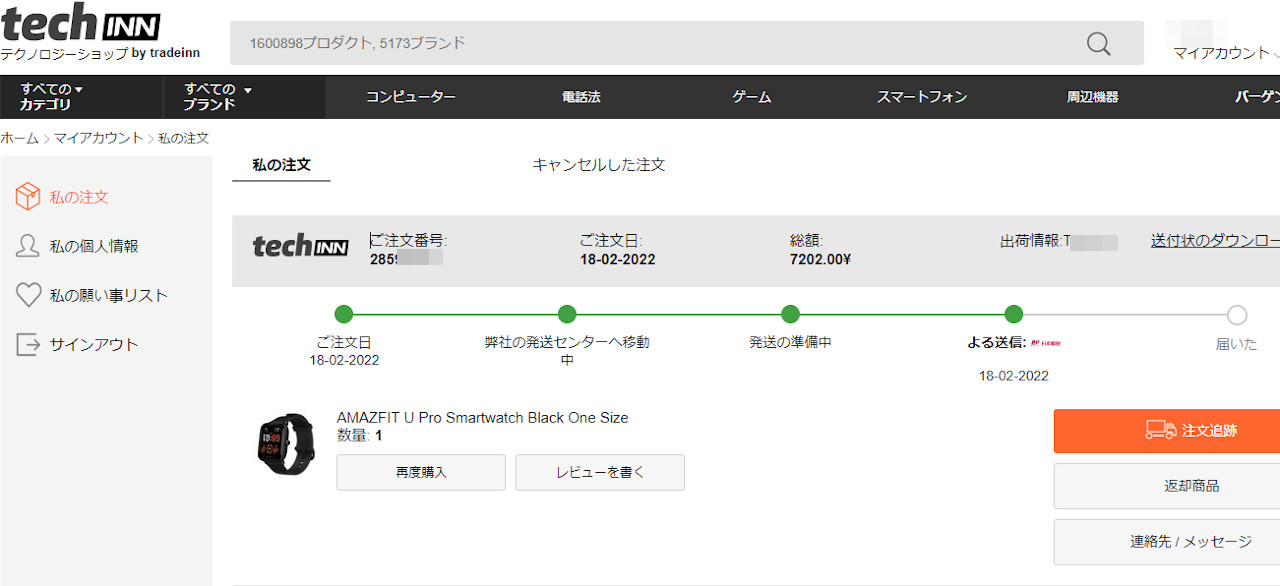Focus the product search field
1280x586 pixels.
(687, 43)
